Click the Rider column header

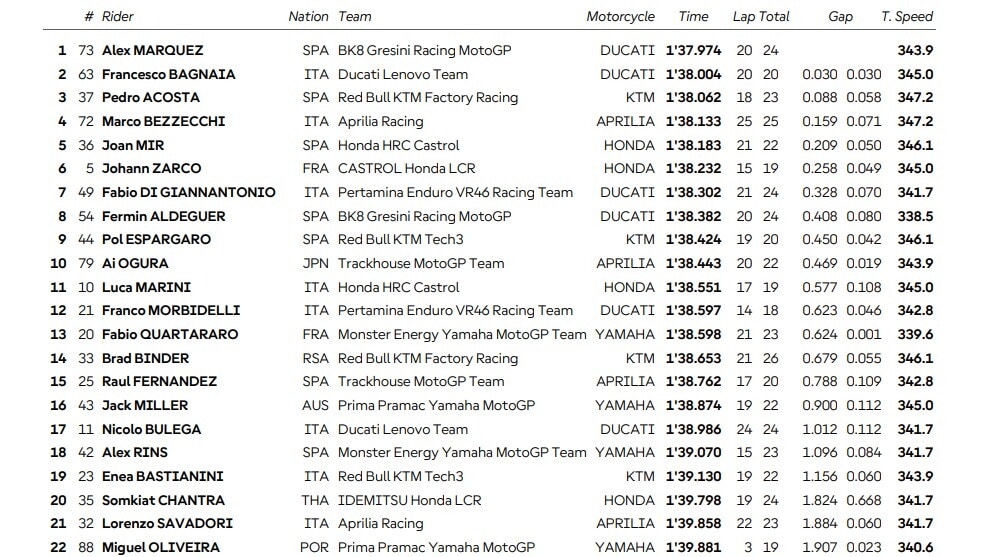(117, 16)
